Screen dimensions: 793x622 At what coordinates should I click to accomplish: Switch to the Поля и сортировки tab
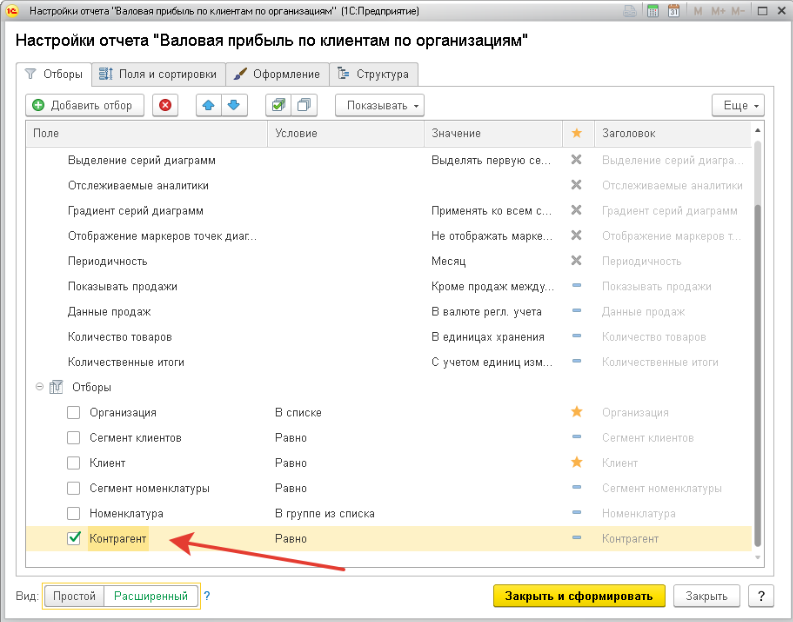tap(158, 74)
